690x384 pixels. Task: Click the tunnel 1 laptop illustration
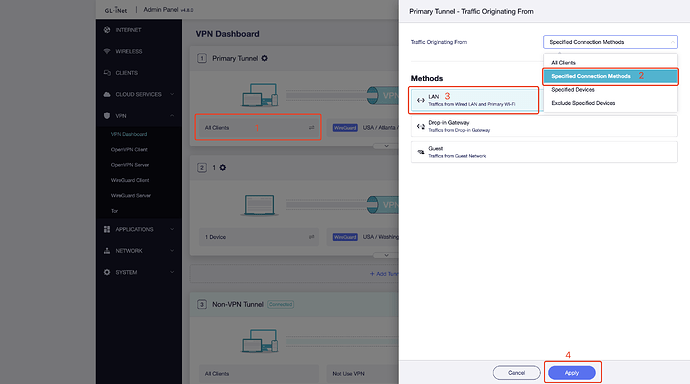coord(260,205)
